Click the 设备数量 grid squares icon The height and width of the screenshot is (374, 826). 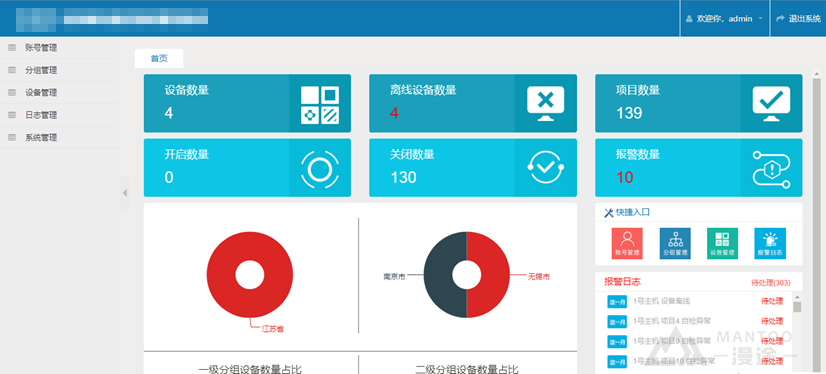click(x=320, y=105)
